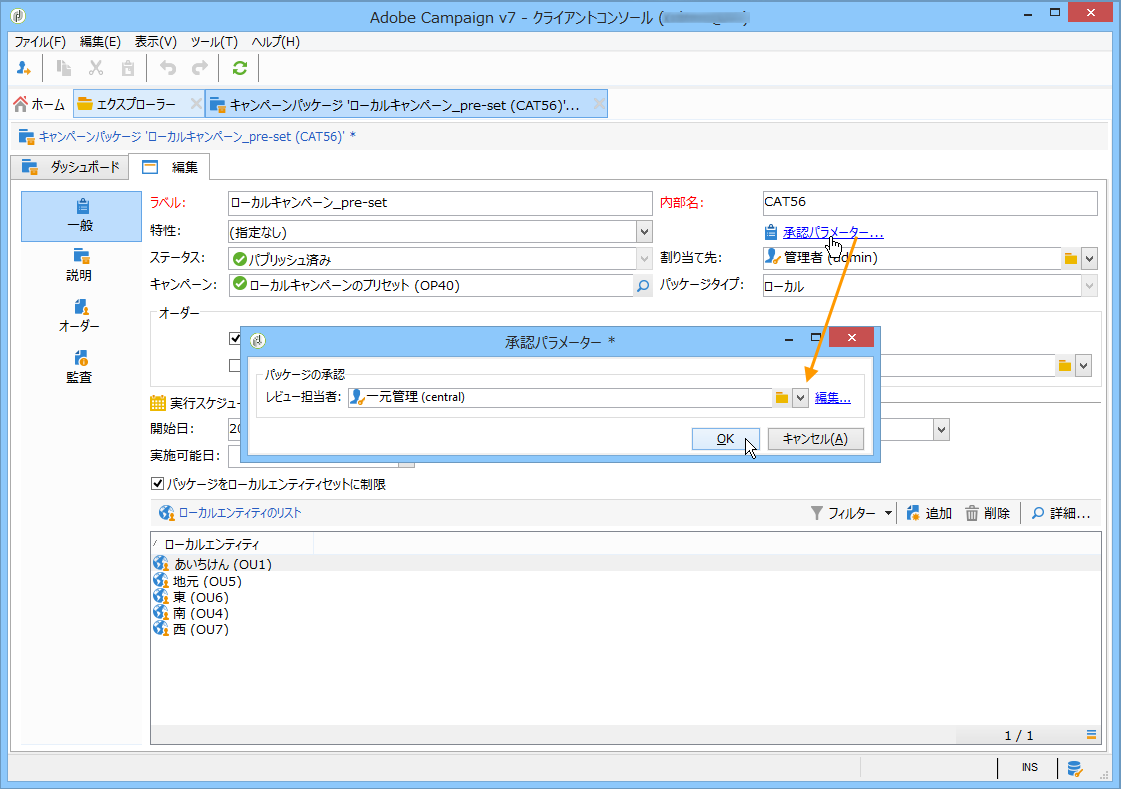Open the オーダー section in sidebar
Screen dimensions: 1121x789
81,317
